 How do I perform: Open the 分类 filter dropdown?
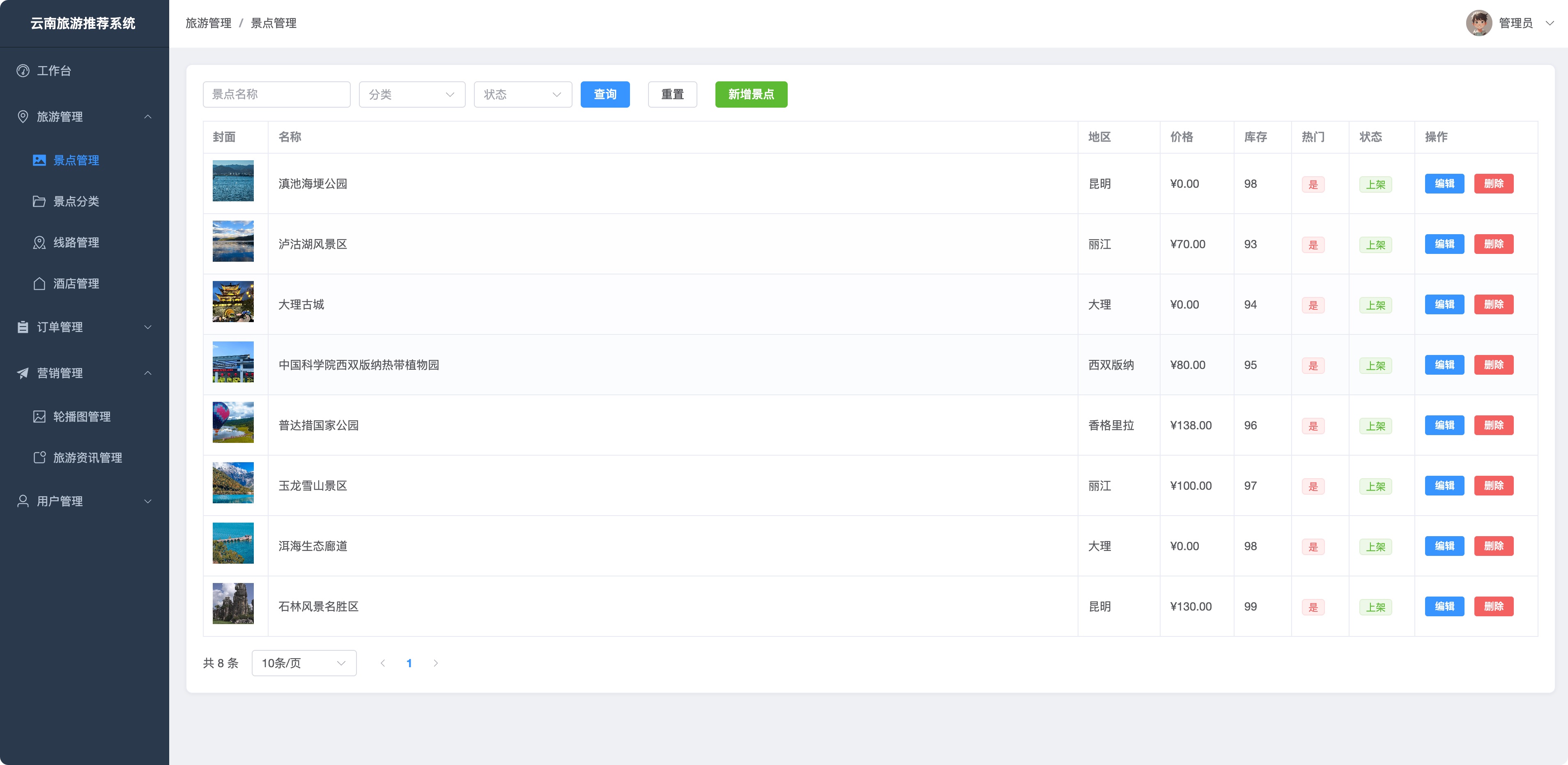412,94
